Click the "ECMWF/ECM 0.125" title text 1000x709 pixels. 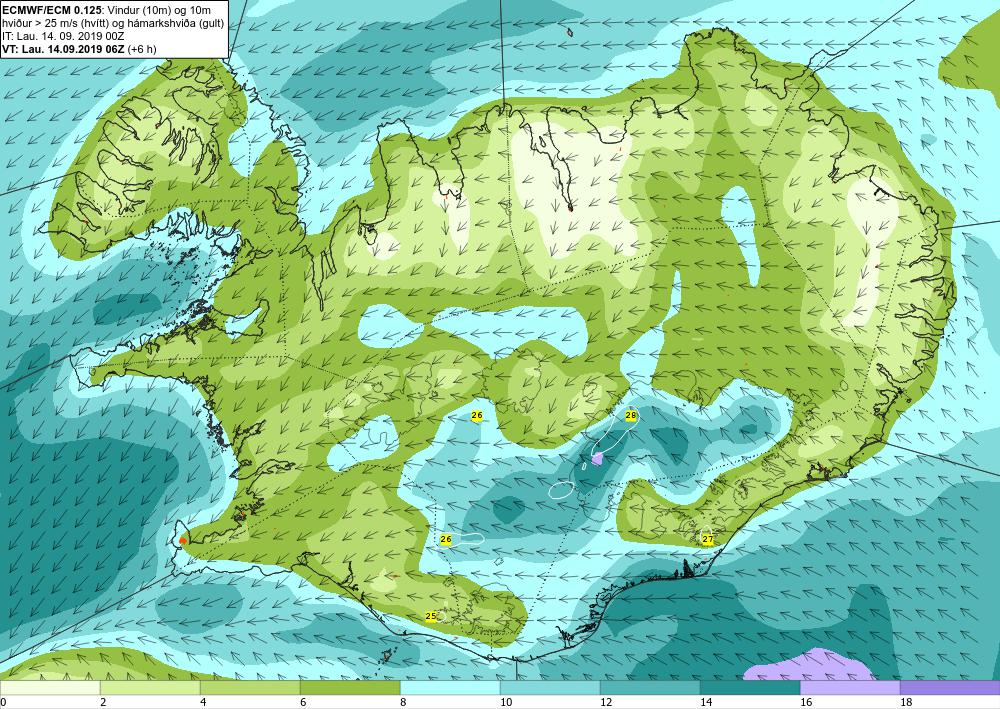[51, 10]
